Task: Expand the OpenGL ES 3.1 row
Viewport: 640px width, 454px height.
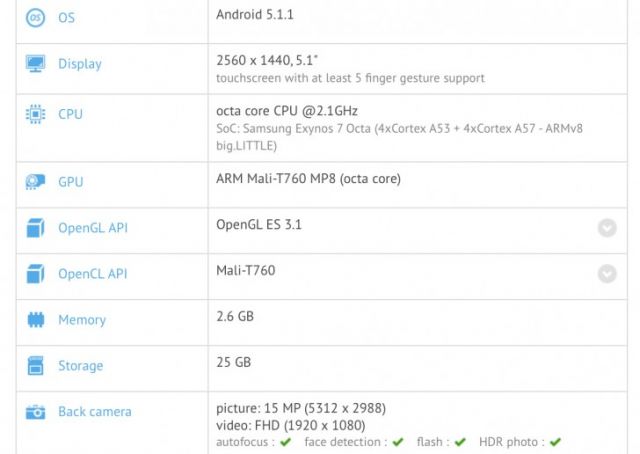Action: [607, 228]
